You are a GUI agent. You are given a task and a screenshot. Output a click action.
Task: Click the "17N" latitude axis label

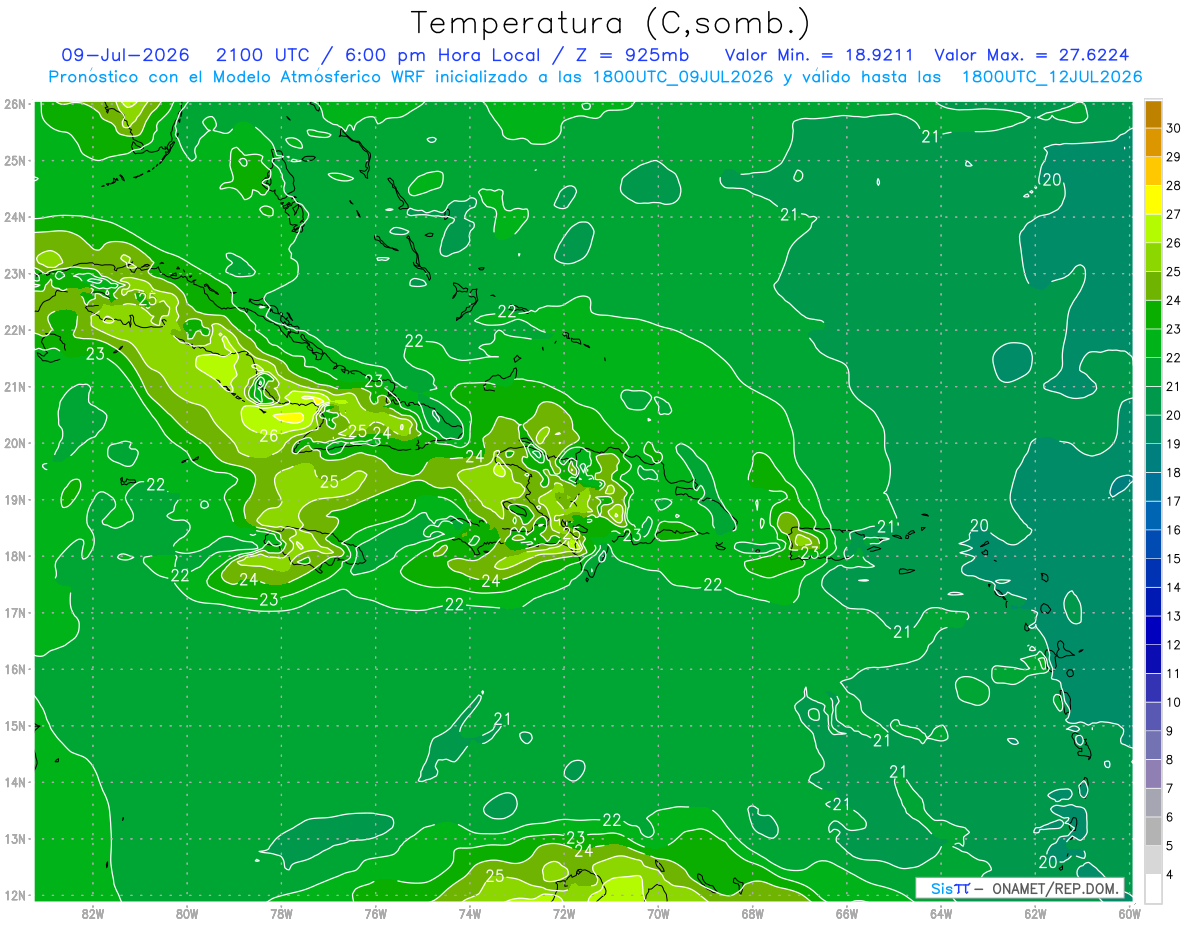coord(14,612)
